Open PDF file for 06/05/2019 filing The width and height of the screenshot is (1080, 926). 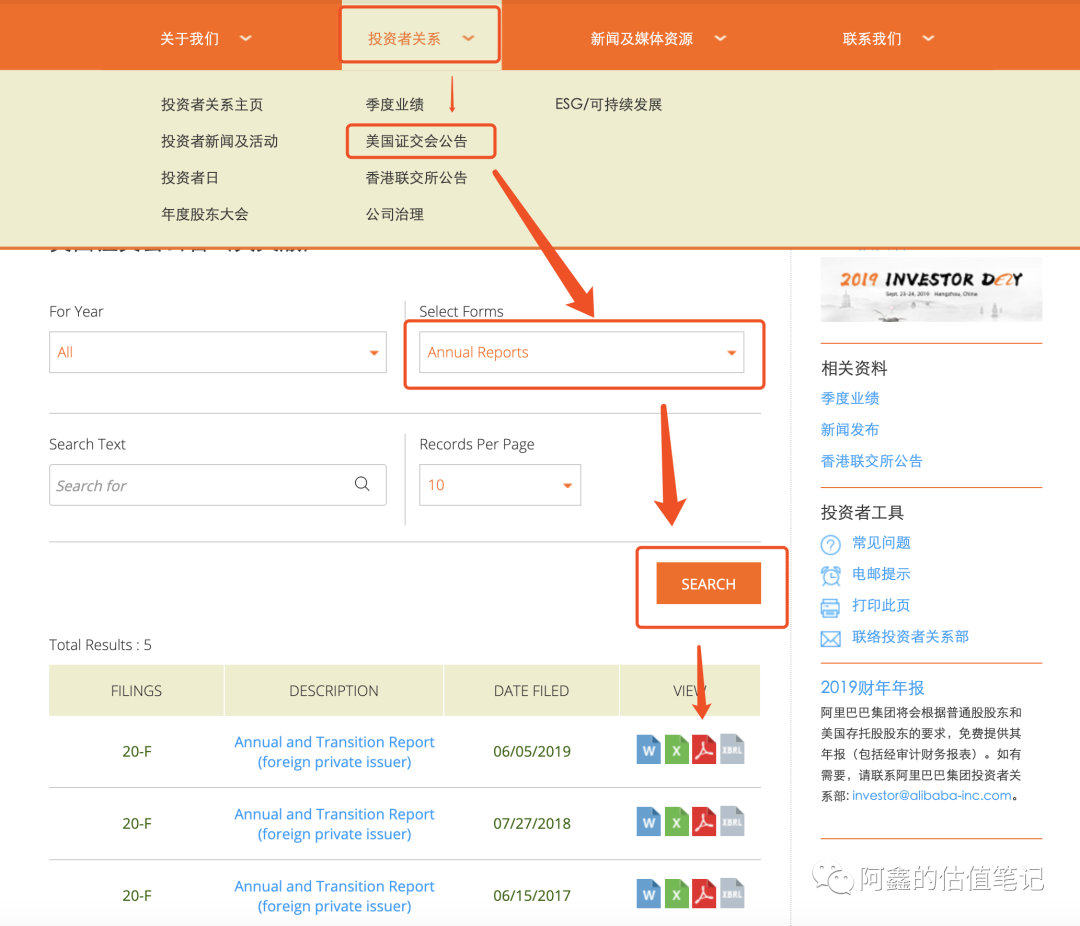704,750
